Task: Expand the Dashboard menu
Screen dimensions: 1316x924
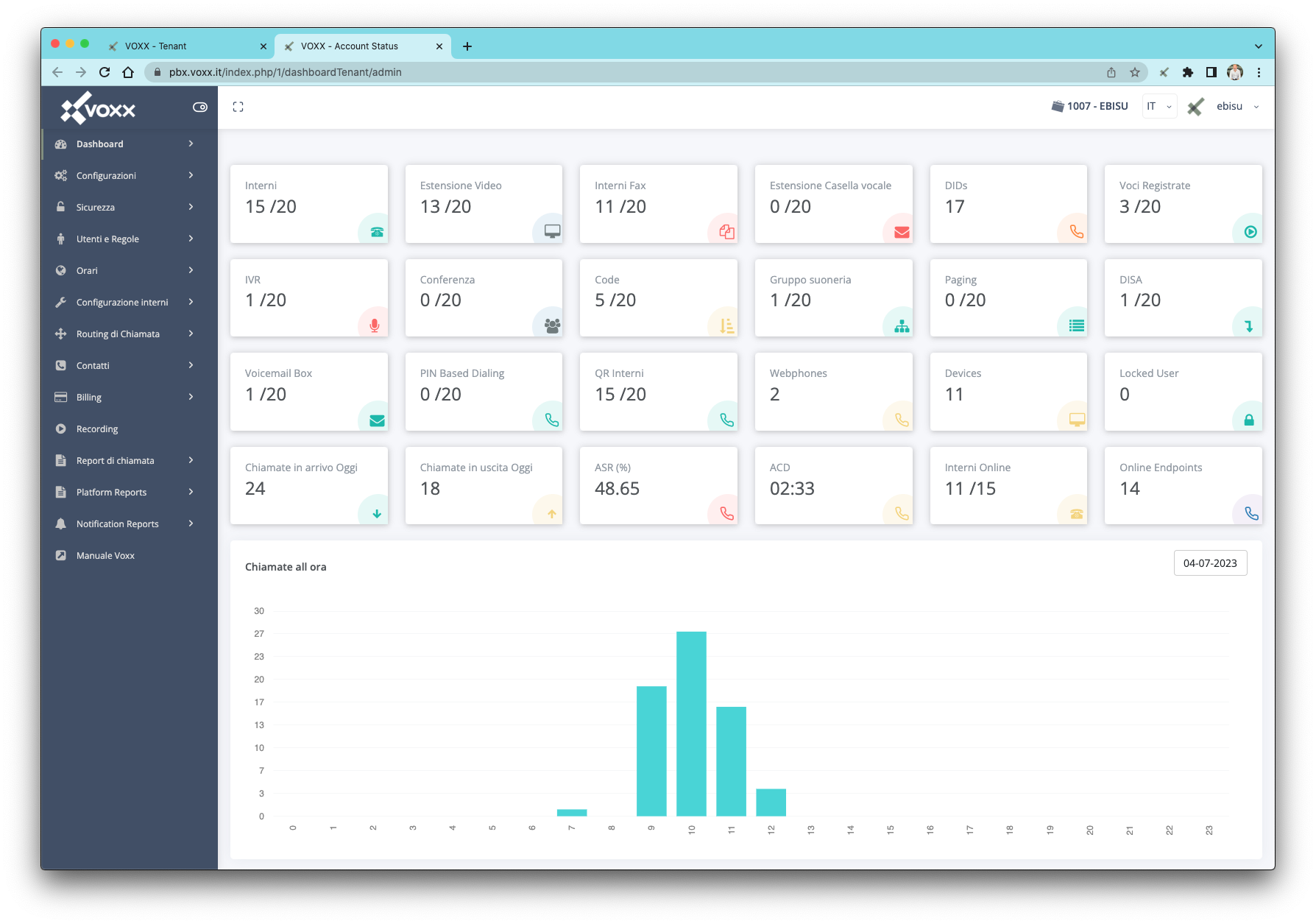Action: tap(130, 144)
